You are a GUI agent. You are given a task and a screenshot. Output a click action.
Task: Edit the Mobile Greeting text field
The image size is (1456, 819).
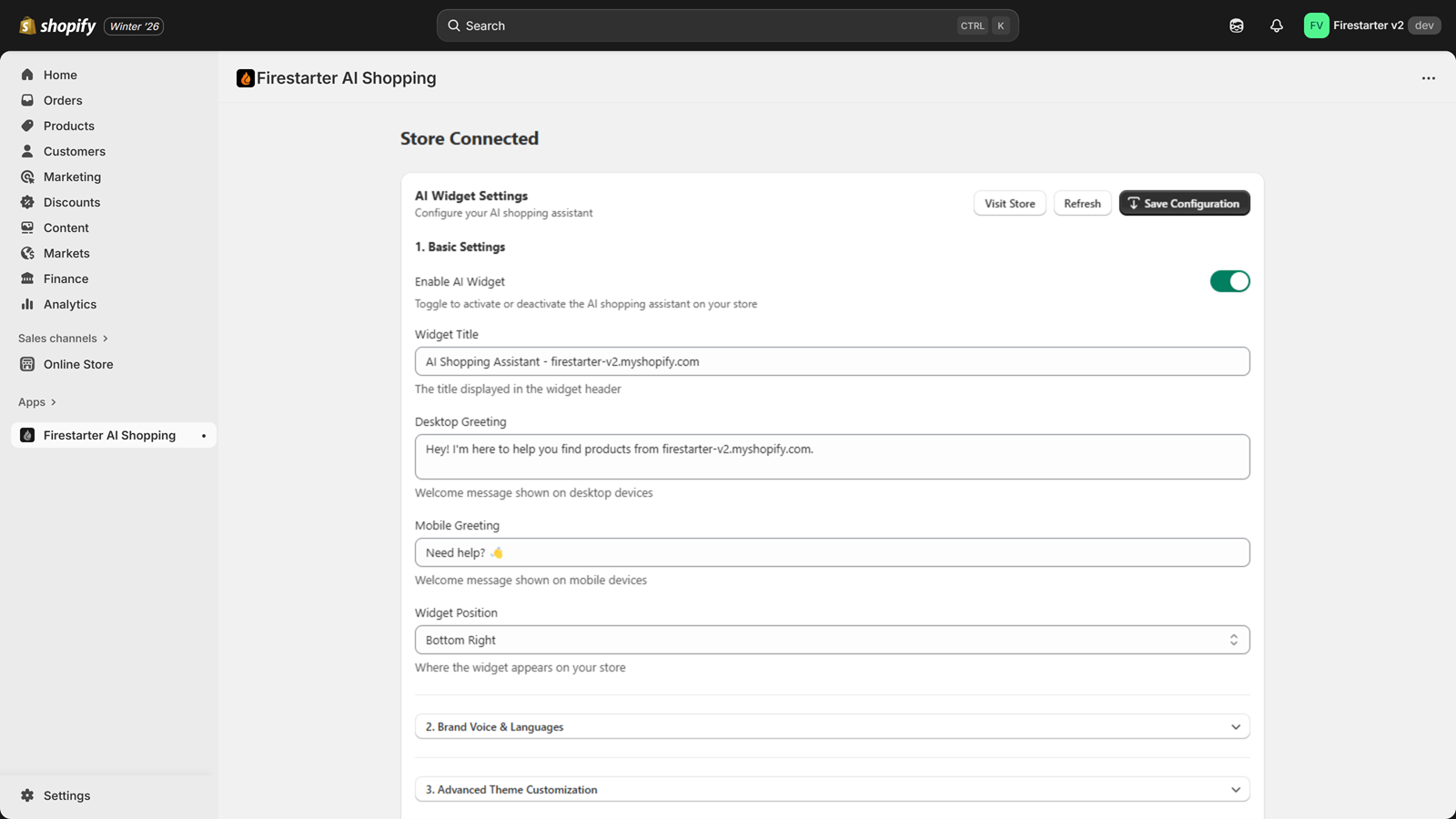(x=831, y=552)
